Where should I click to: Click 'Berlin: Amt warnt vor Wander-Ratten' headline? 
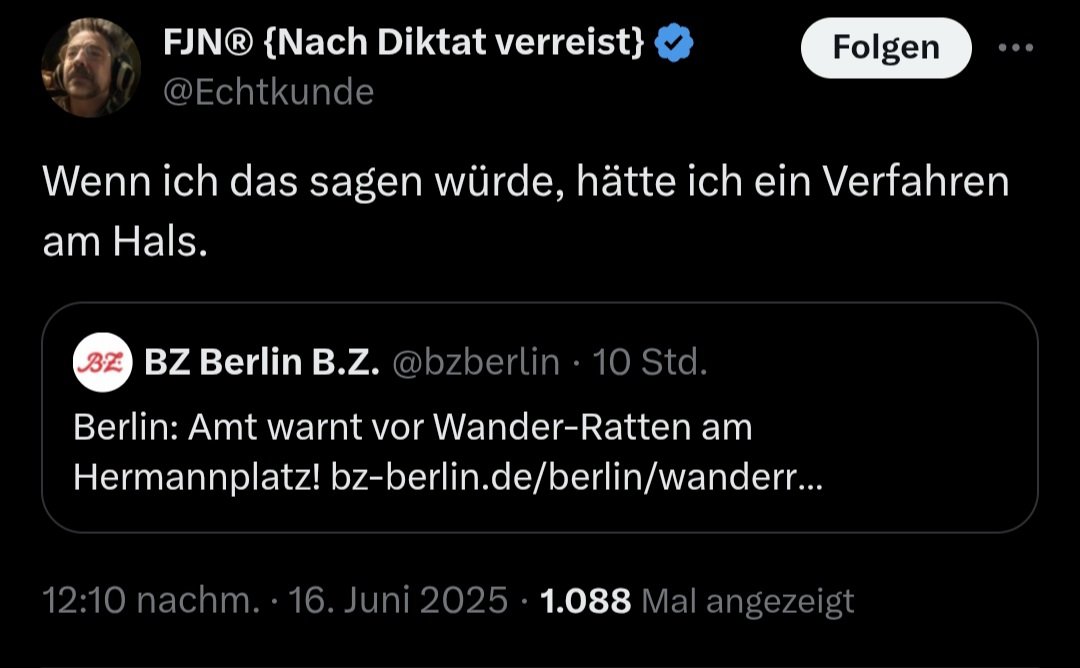coord(412,427)
